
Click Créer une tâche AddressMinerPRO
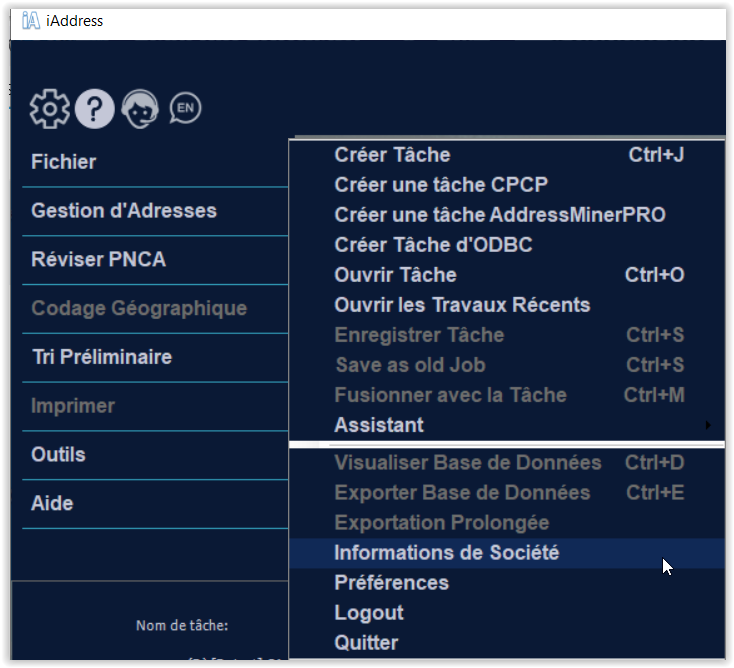tap(499, 215)
